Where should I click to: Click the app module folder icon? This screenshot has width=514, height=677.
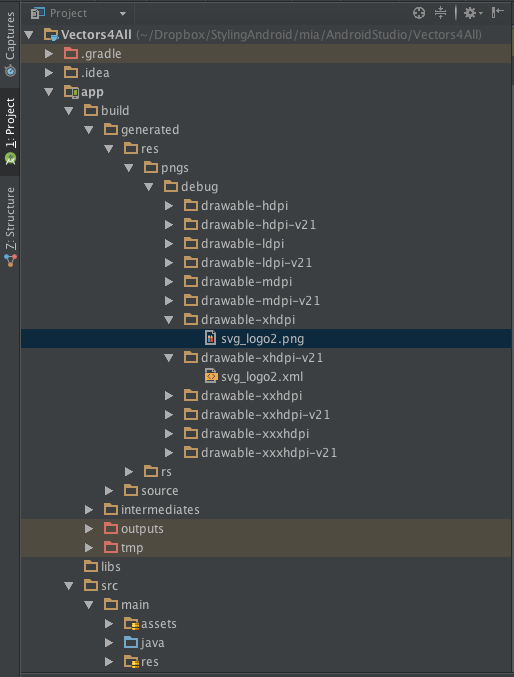(x=71, y=92)
